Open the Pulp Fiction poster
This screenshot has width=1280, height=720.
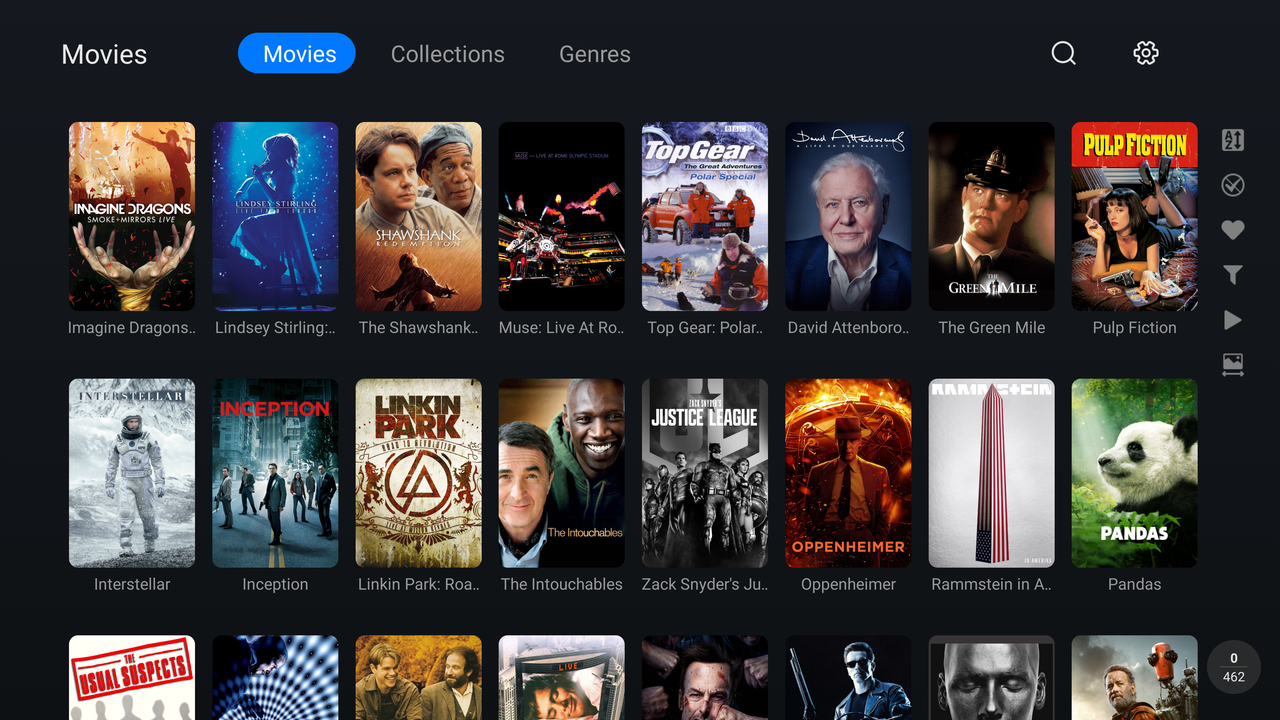(x=1134, y=216)
